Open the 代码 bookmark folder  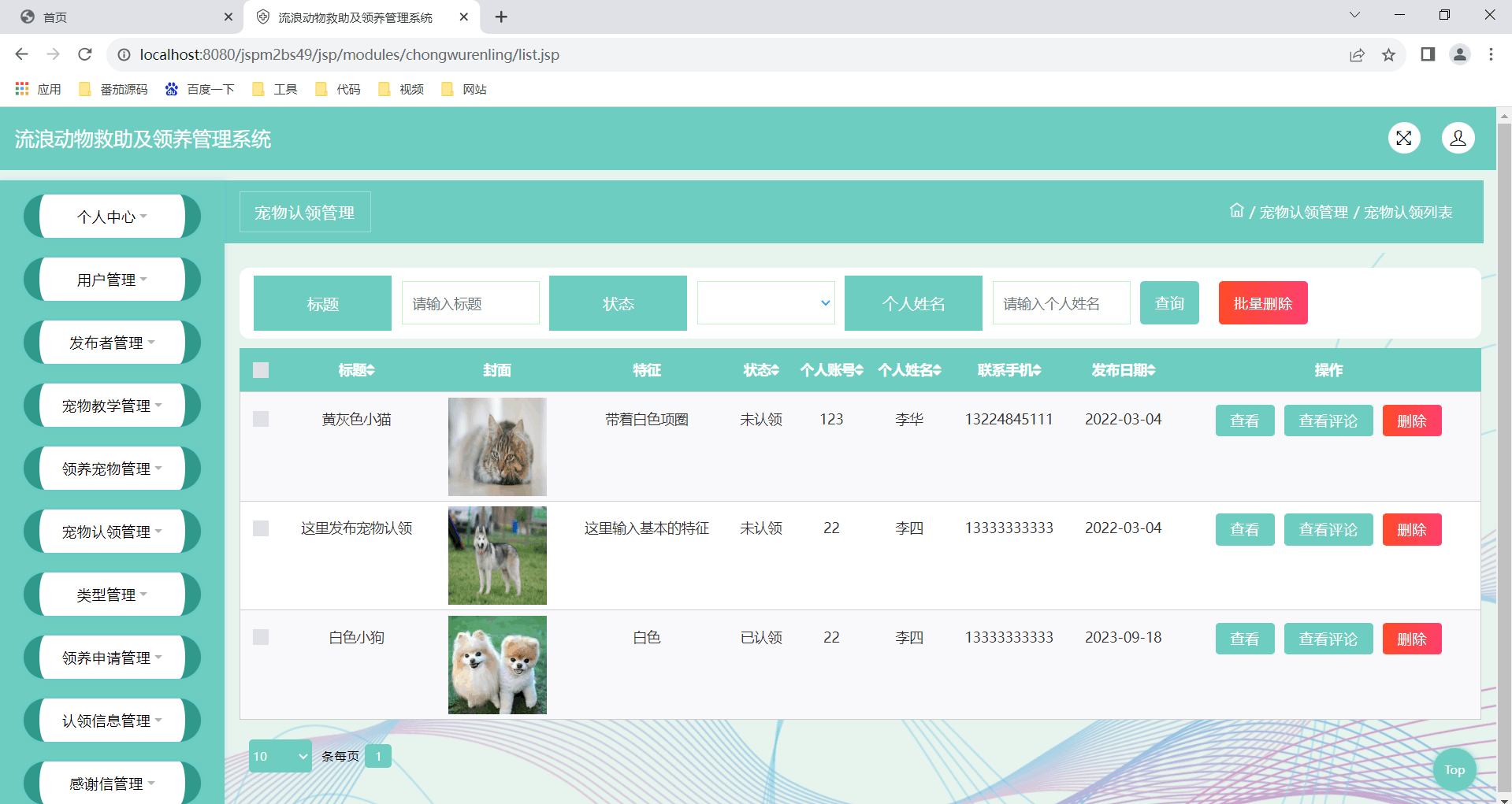pyautogui.click(x=337, y=89)
